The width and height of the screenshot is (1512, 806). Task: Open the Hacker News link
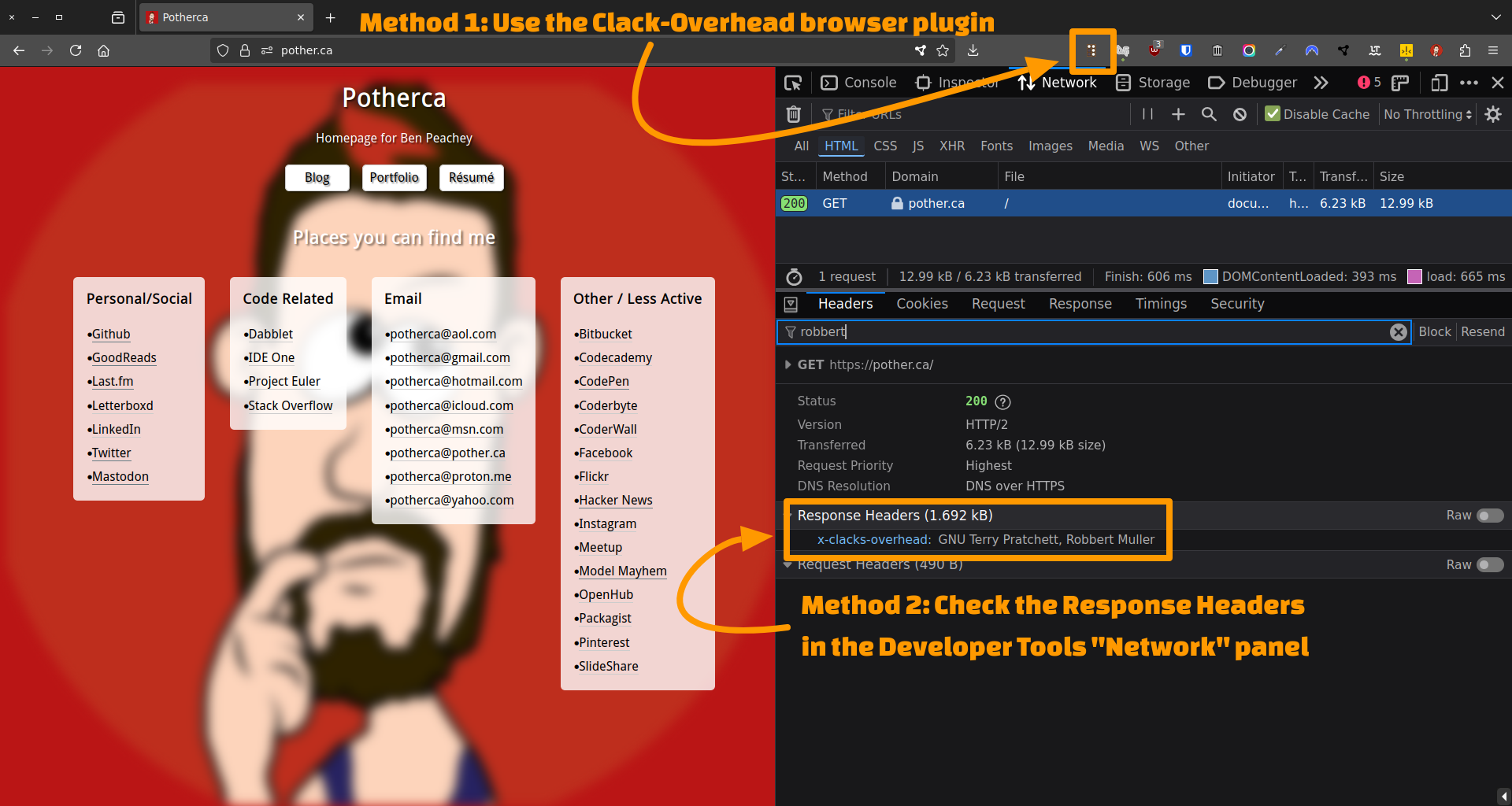[616, 500]
